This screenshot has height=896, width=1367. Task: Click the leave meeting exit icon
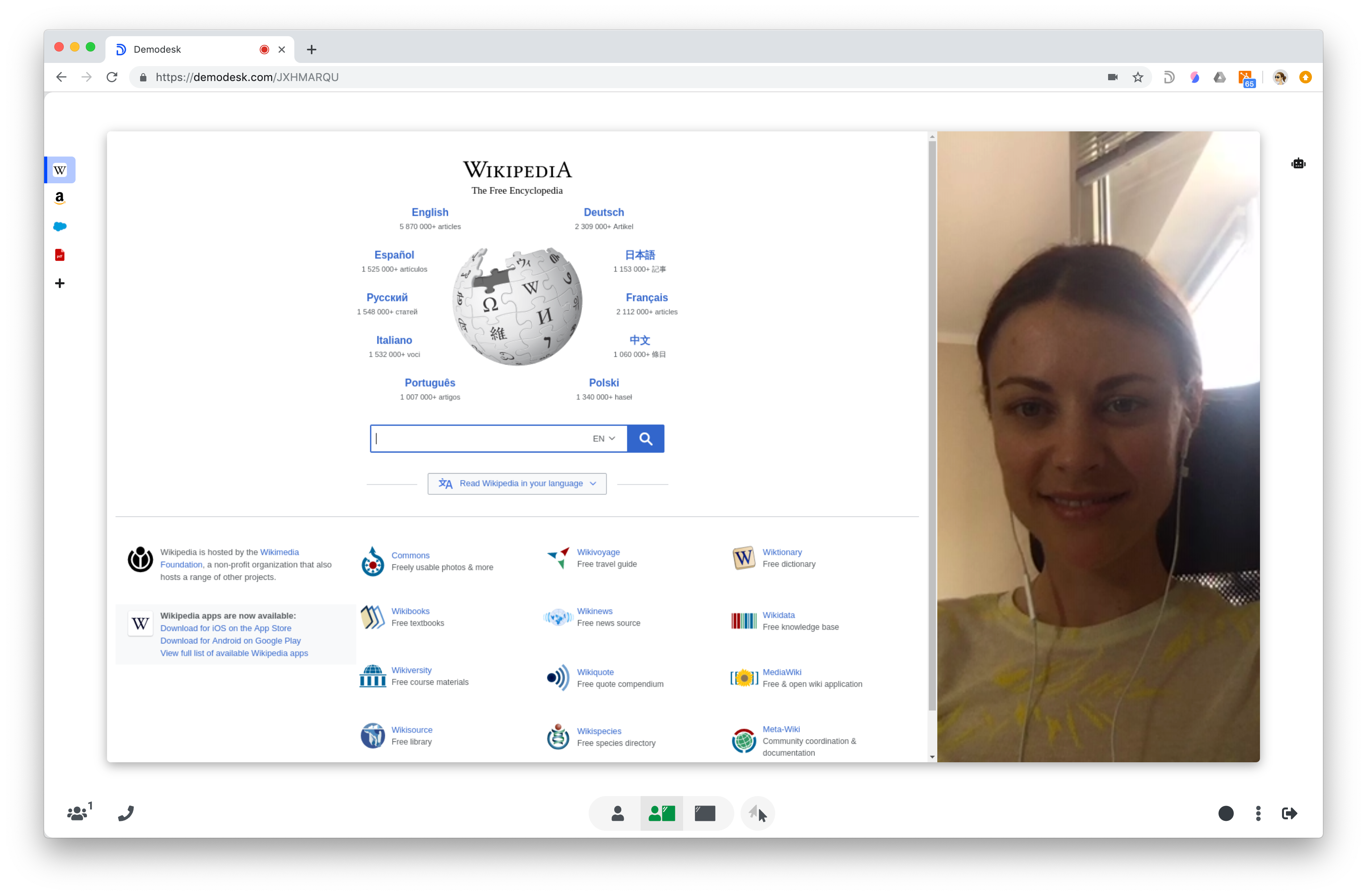click(x=1289, y=813)
